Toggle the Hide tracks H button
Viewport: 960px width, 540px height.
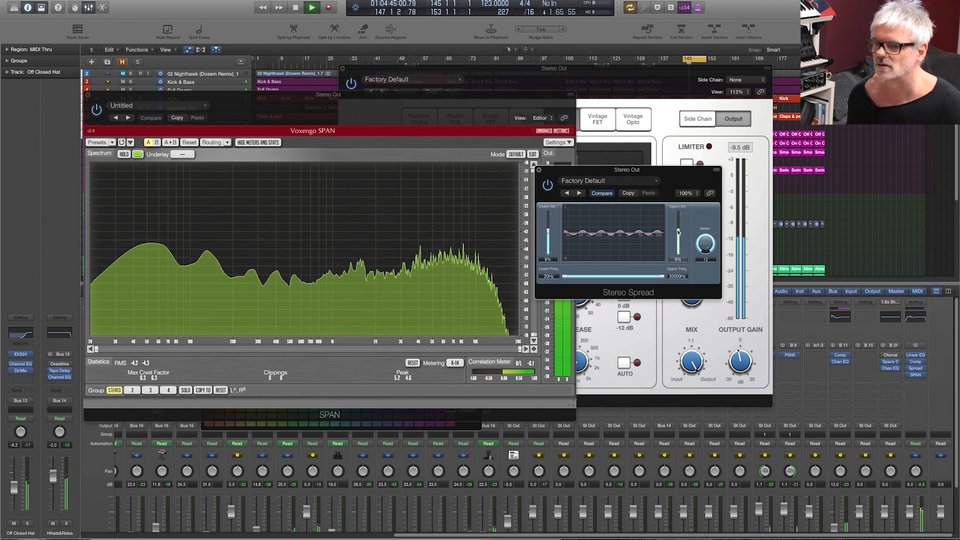click(122, 62)
